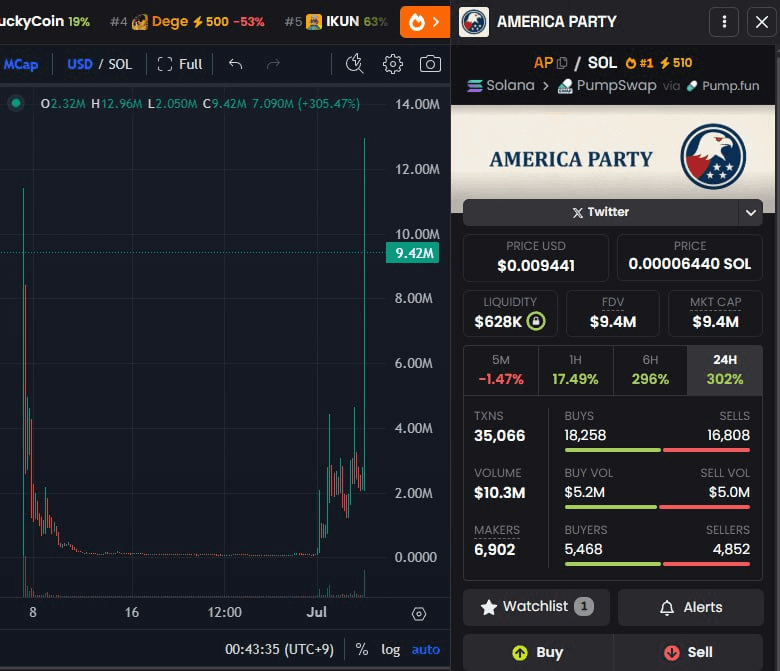780x671 pixels.
Task: Click the boosts 510 lightning badge
Action: coord(676,63)
